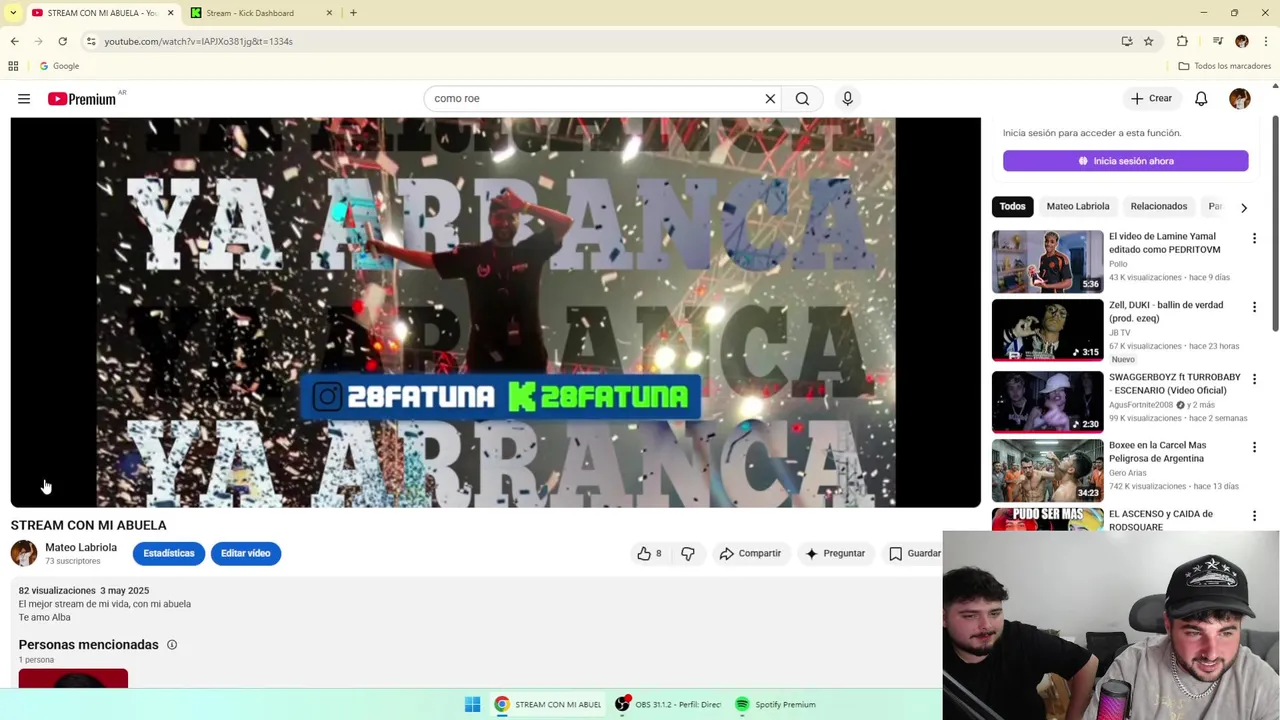Click the Editar vídeo button
The height and width of the screenshot is (720, 1280).
pos(246,553)
